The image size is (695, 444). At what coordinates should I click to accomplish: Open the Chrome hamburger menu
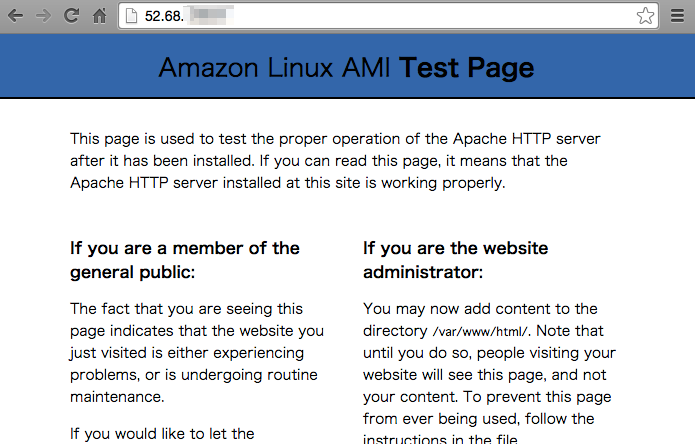(677, 16)
